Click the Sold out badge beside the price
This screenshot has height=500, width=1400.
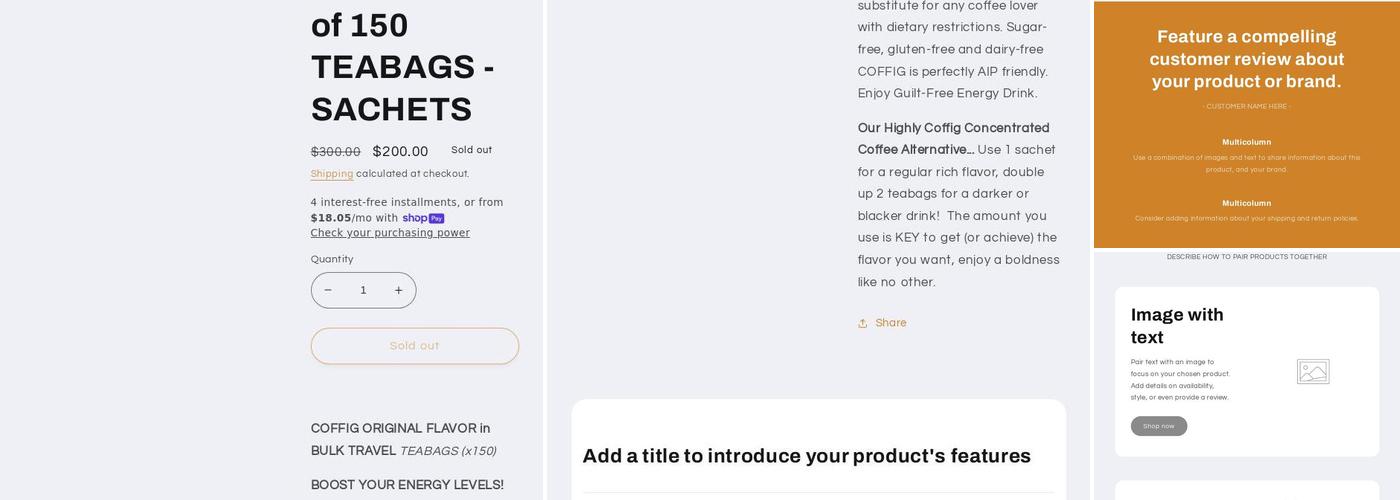(471, 150)
